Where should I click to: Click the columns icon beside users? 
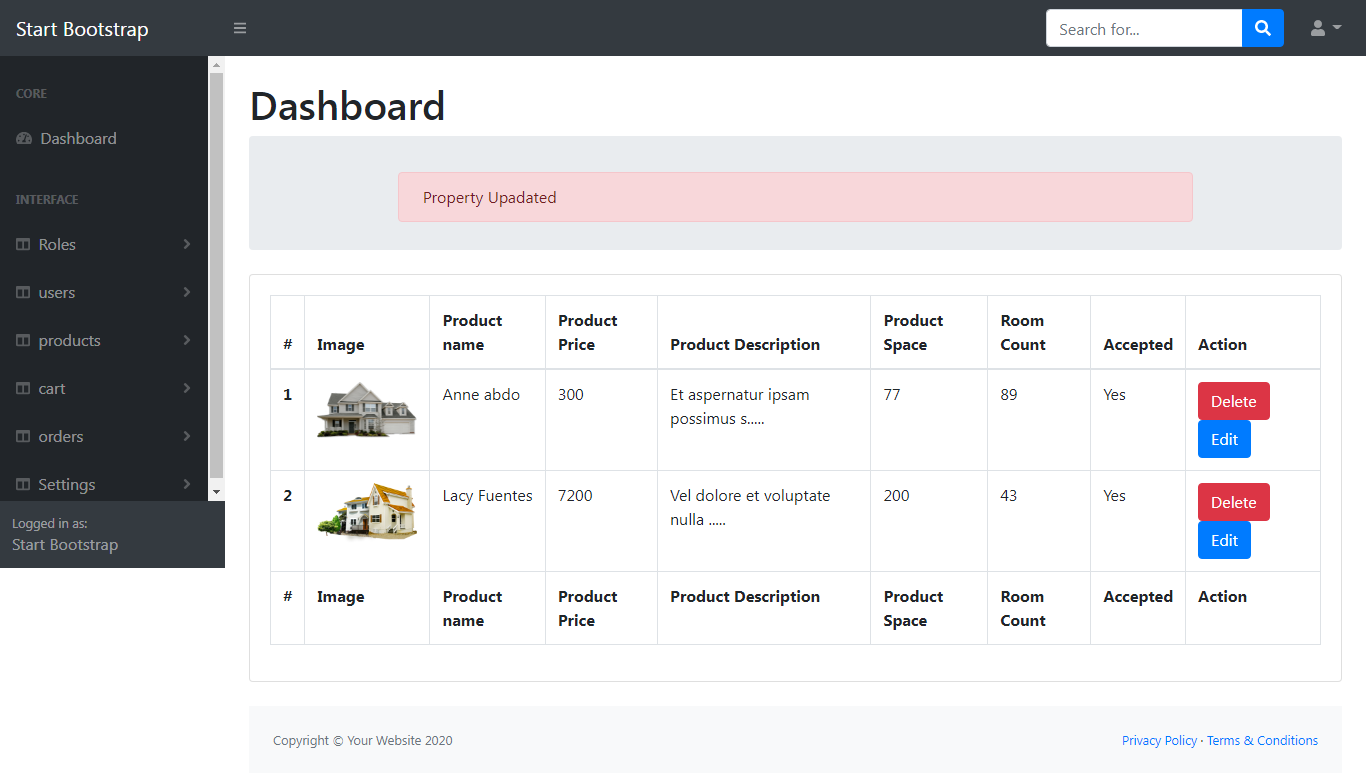pos(23,293)
